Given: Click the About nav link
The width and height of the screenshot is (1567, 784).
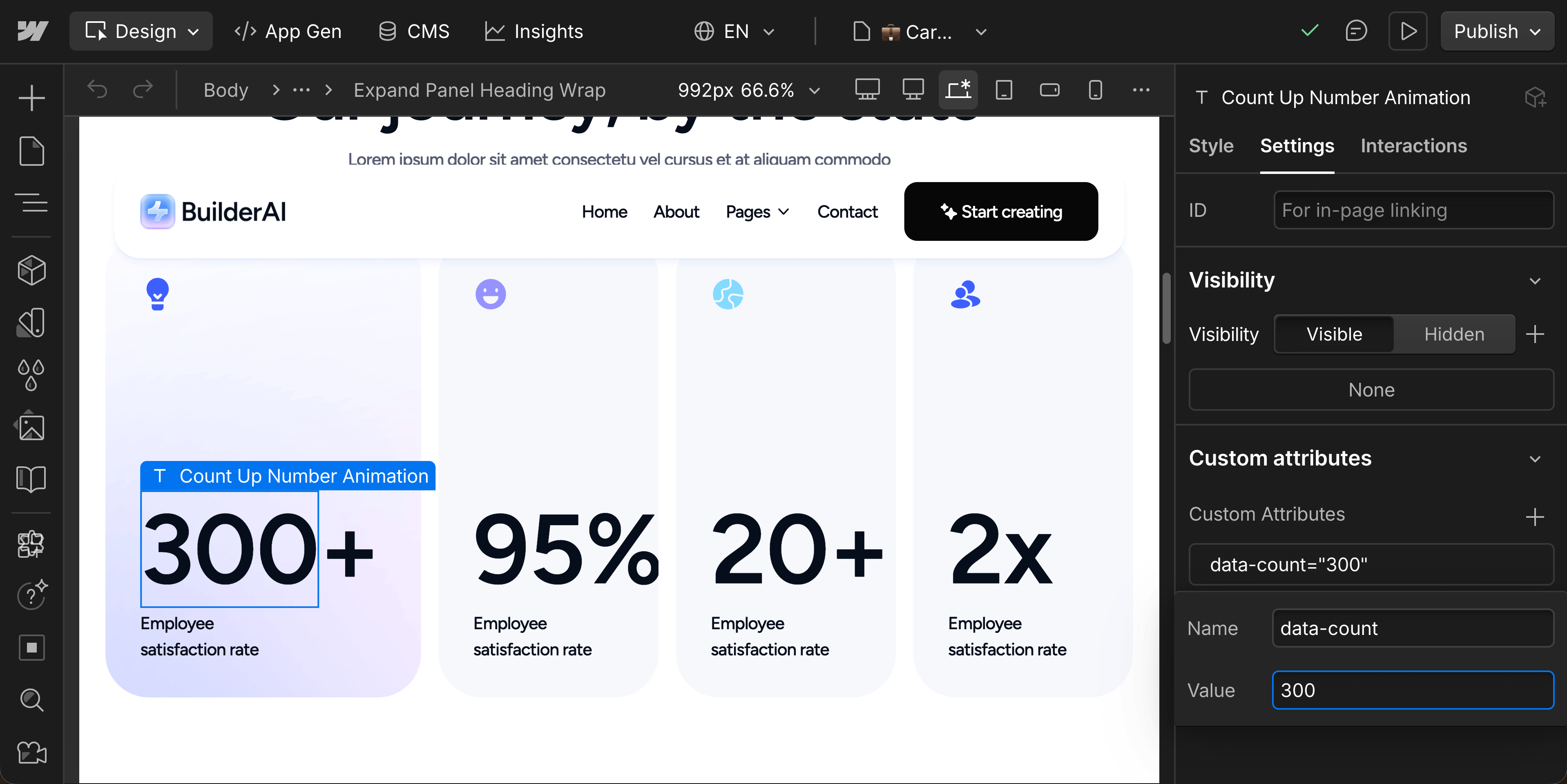Looking at the screenshot, I should pos(676,212).
